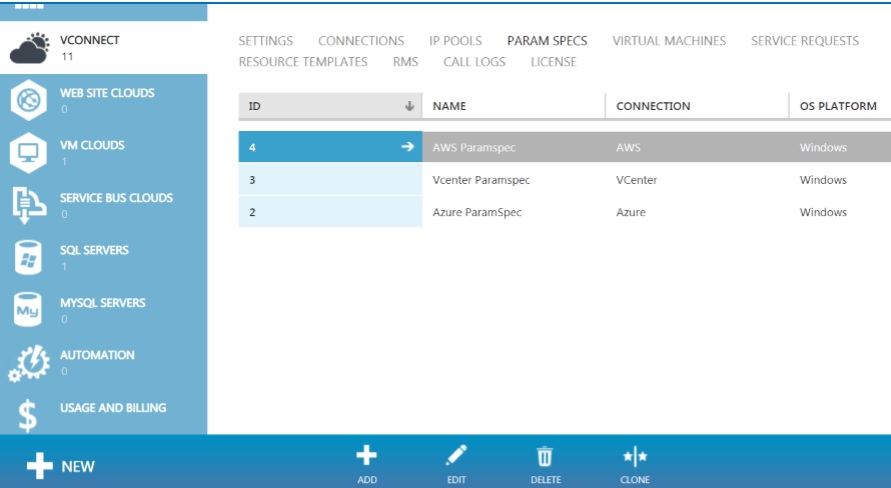Toggle sort arrow on ID column

point(409,106)
